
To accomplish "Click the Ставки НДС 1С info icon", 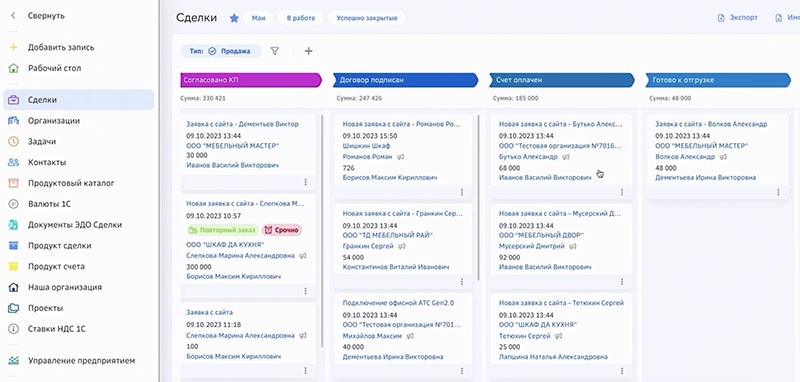I will tap(13, 329).
